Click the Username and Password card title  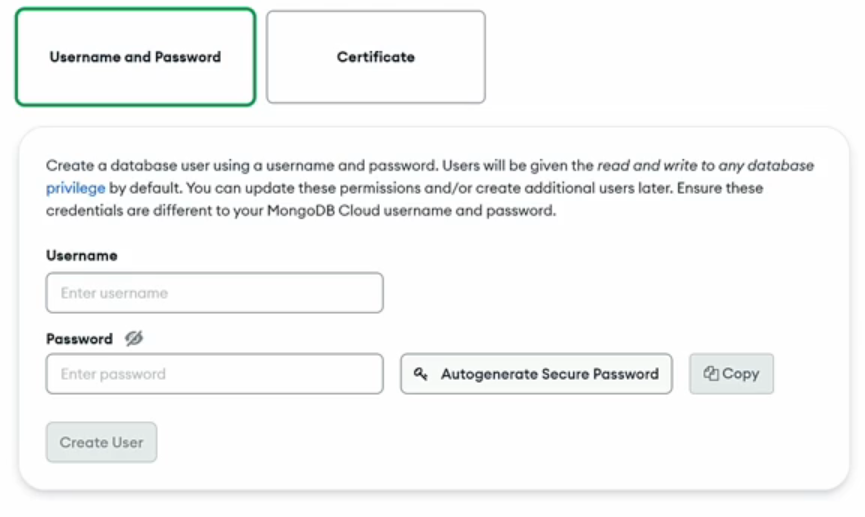tap(135, 57)
